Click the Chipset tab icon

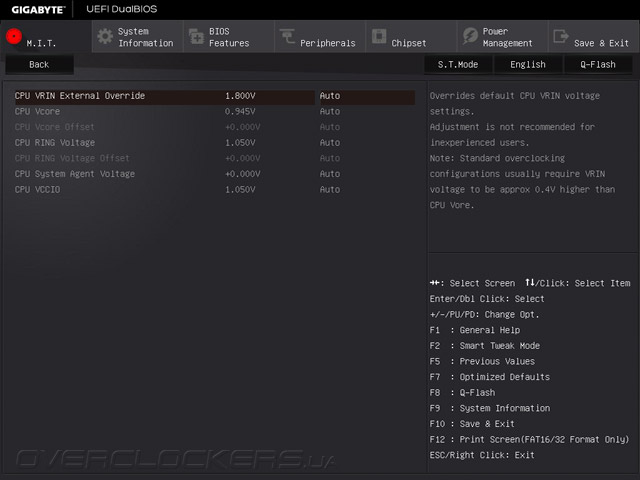[379, 36]
